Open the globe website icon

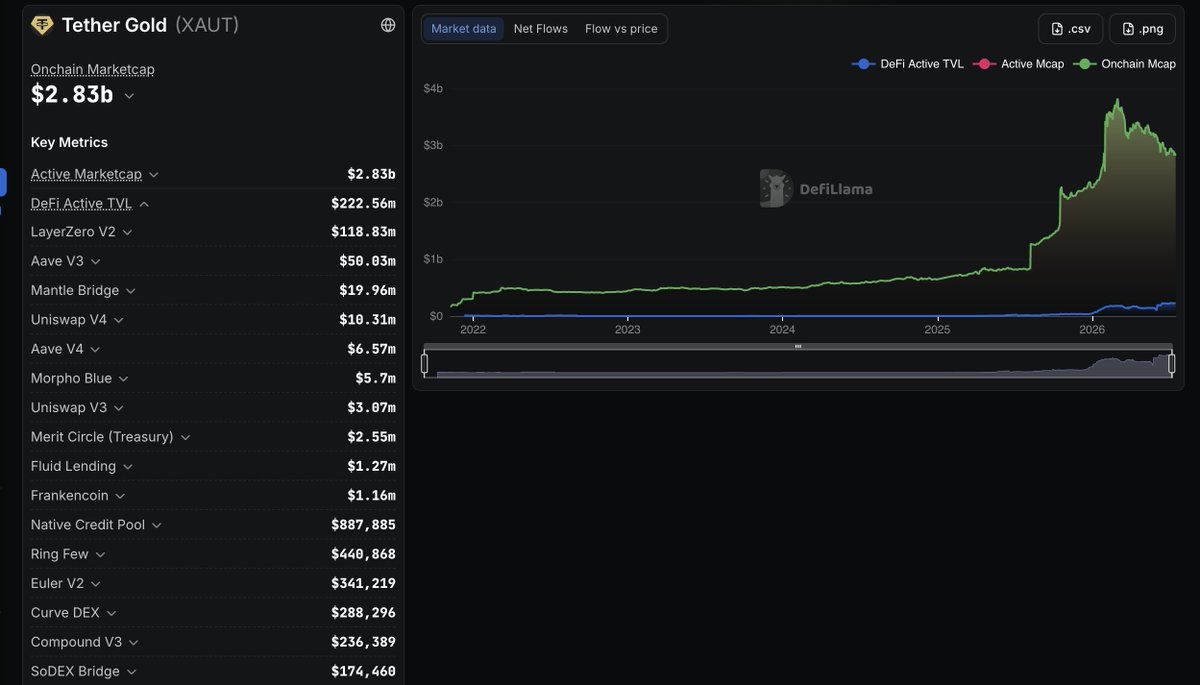tap(388, 25)
